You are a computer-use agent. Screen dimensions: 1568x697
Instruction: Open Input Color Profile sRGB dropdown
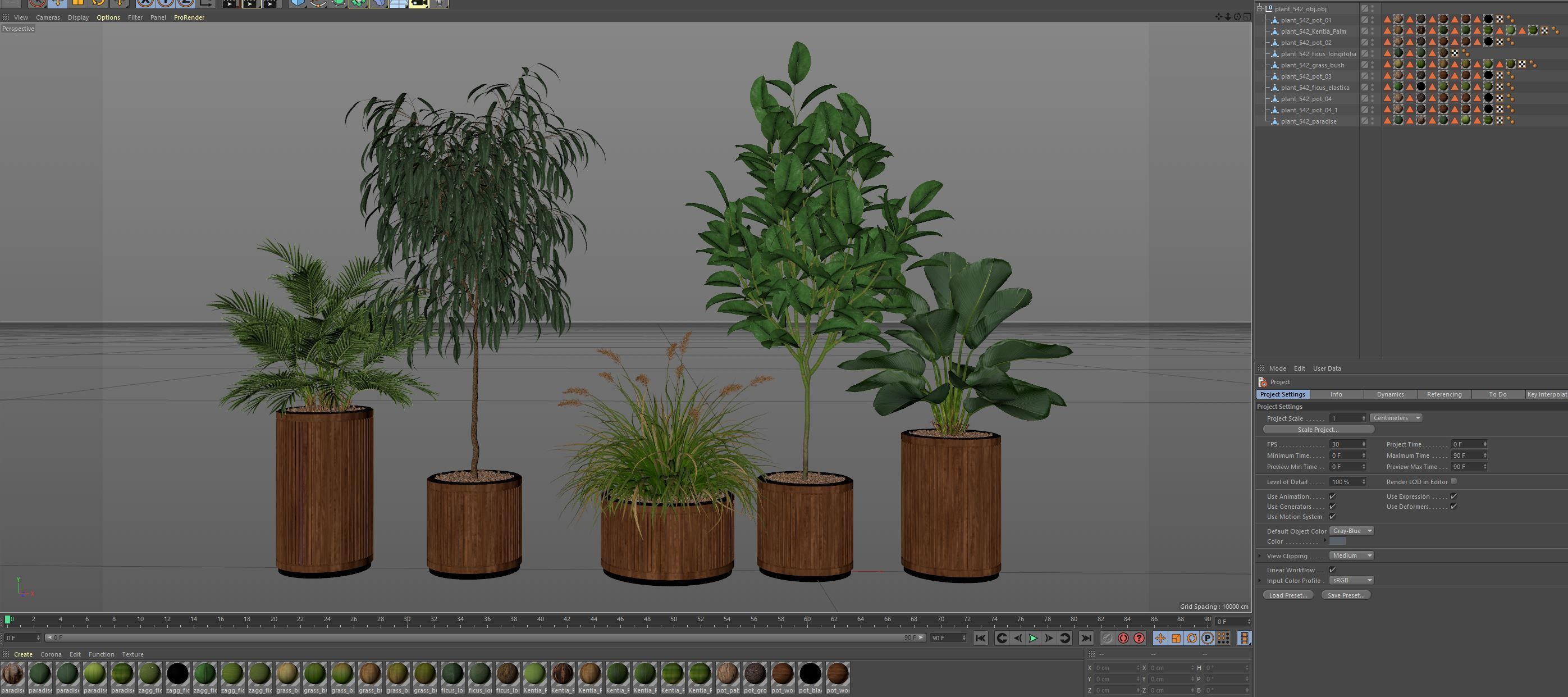[1351, 581]
